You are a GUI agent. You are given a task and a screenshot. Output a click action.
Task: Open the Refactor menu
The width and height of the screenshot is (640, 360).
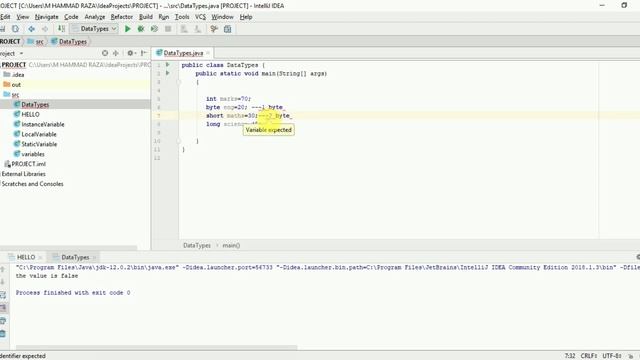tap(122, 17)
